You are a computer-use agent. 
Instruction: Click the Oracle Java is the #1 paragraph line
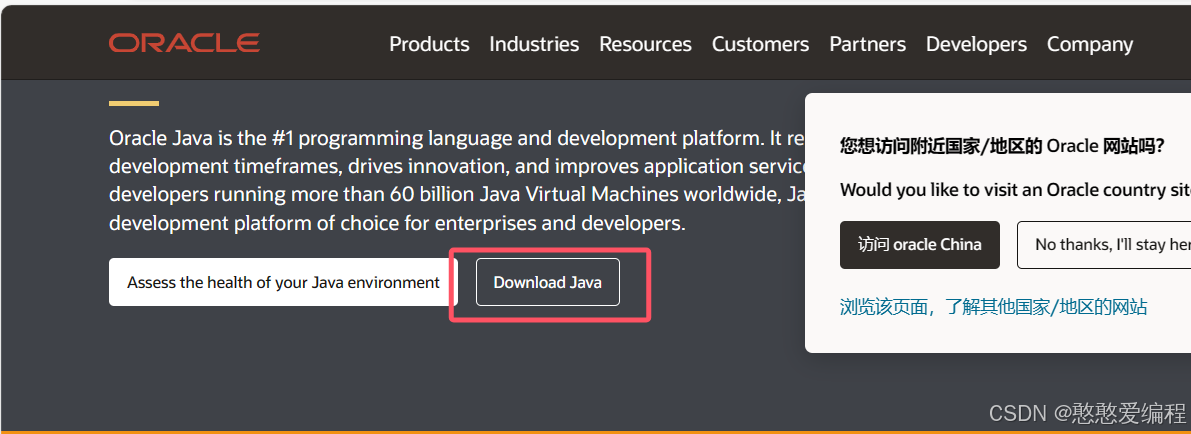tap(456, 138)
